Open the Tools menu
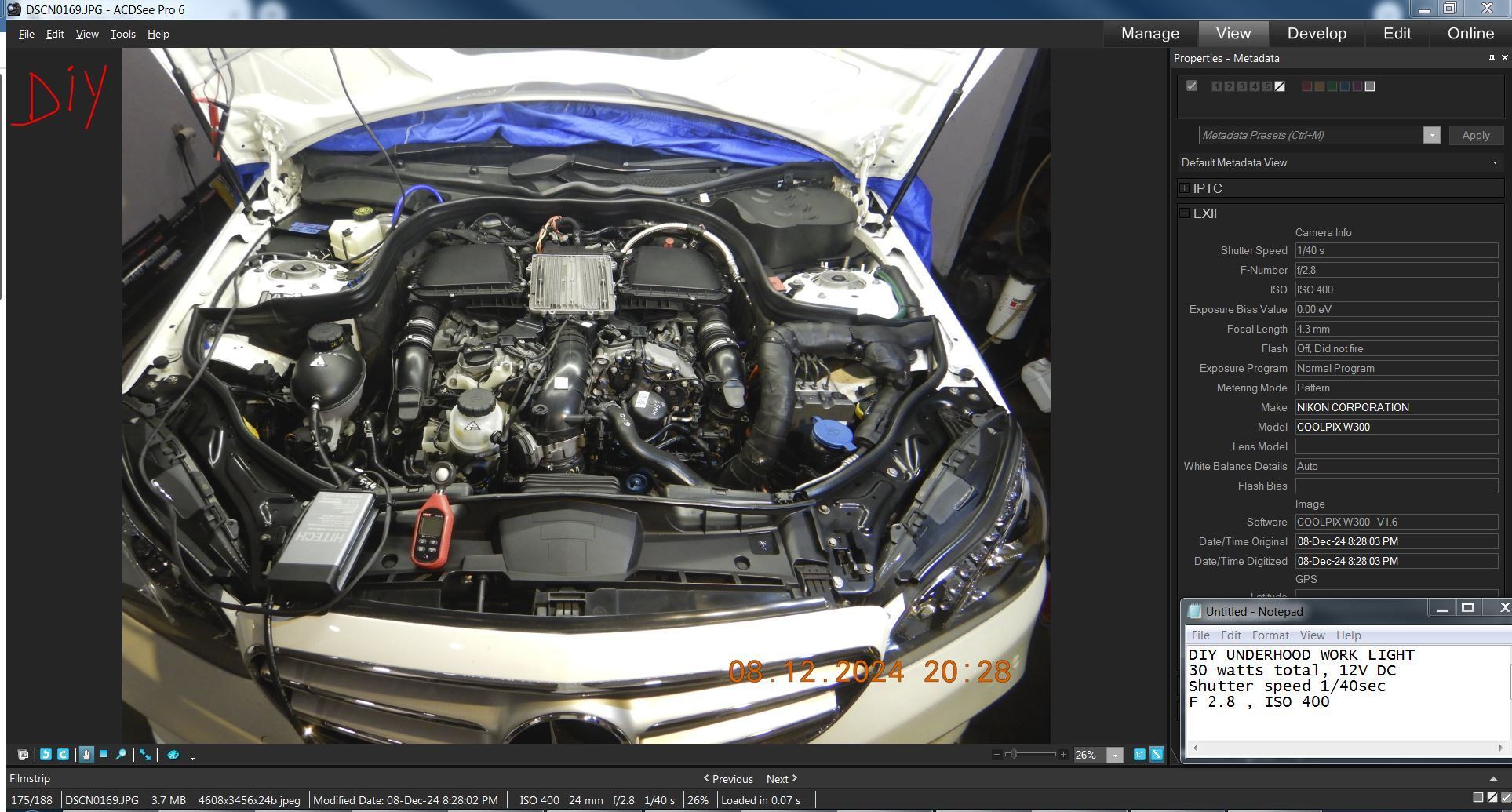 click(x=122, y=34)
